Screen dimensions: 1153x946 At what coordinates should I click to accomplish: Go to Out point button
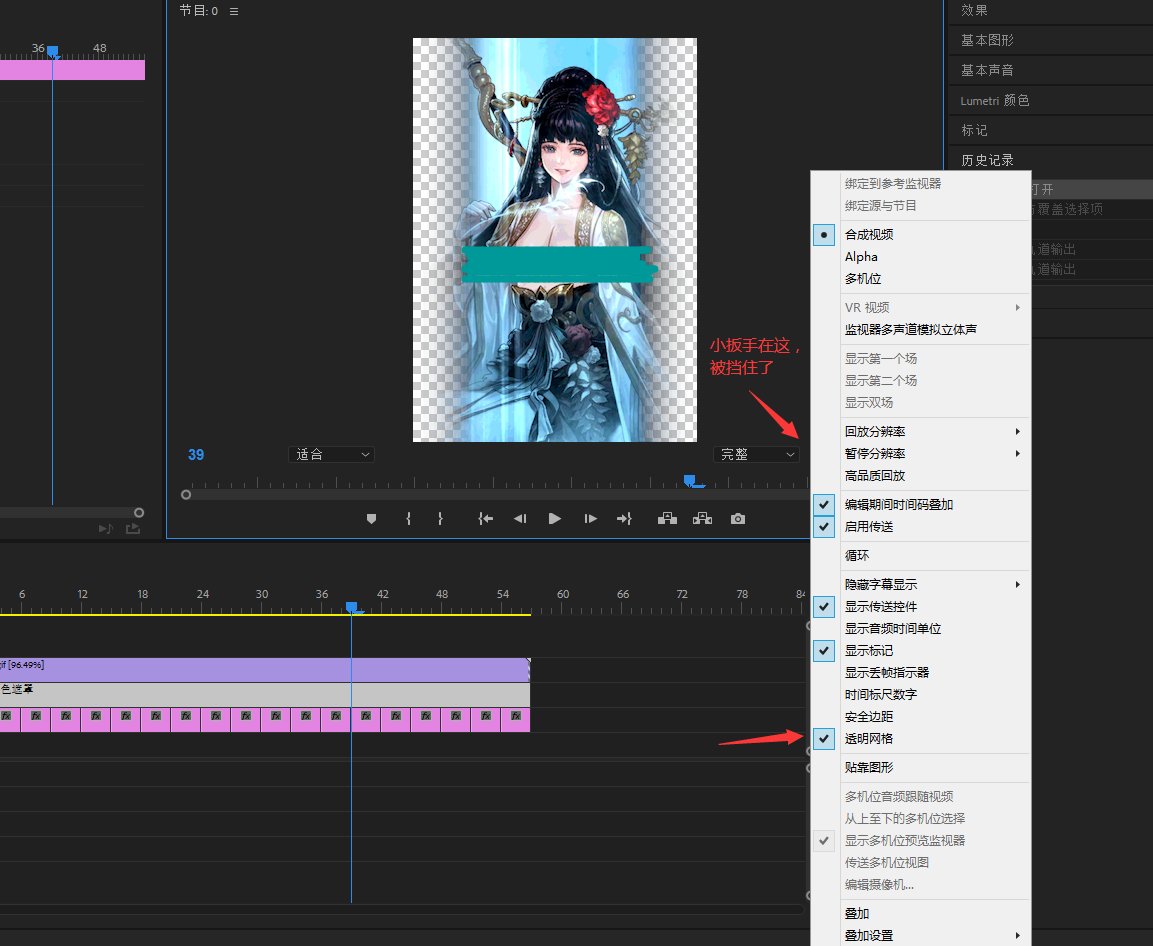[624, 519]
